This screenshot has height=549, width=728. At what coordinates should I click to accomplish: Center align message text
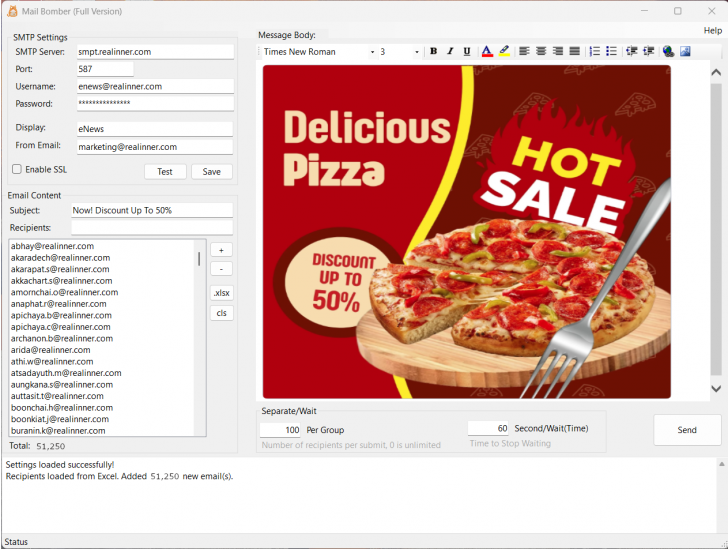pyautogui.click(x=541, y=51)
